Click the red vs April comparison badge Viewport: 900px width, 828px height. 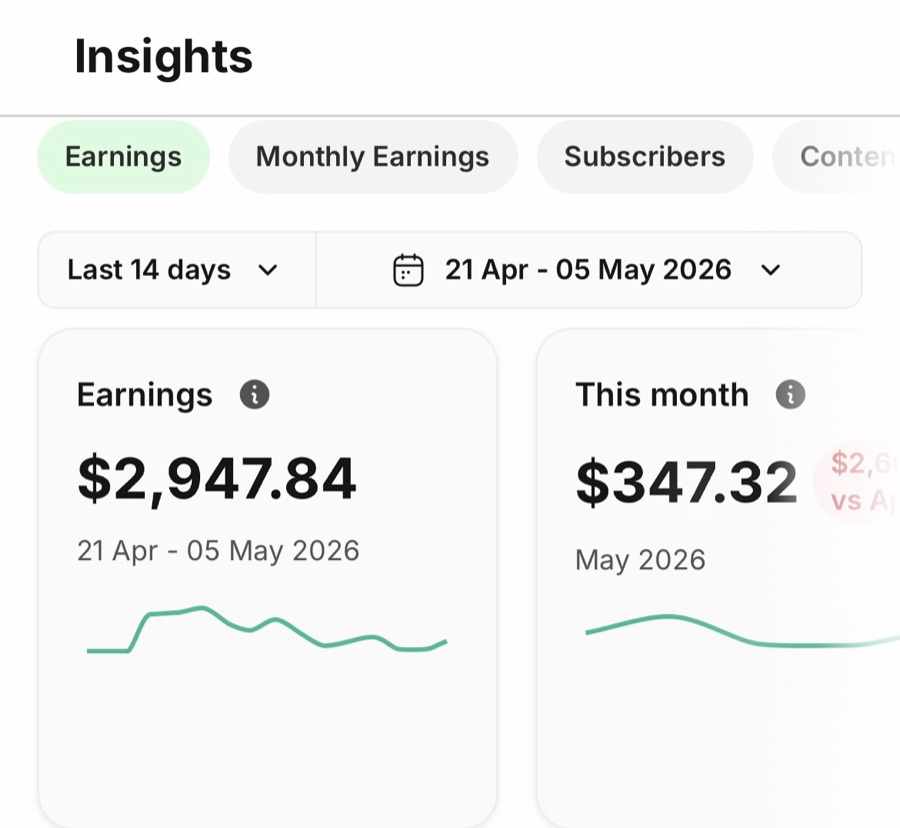point(856,482)
